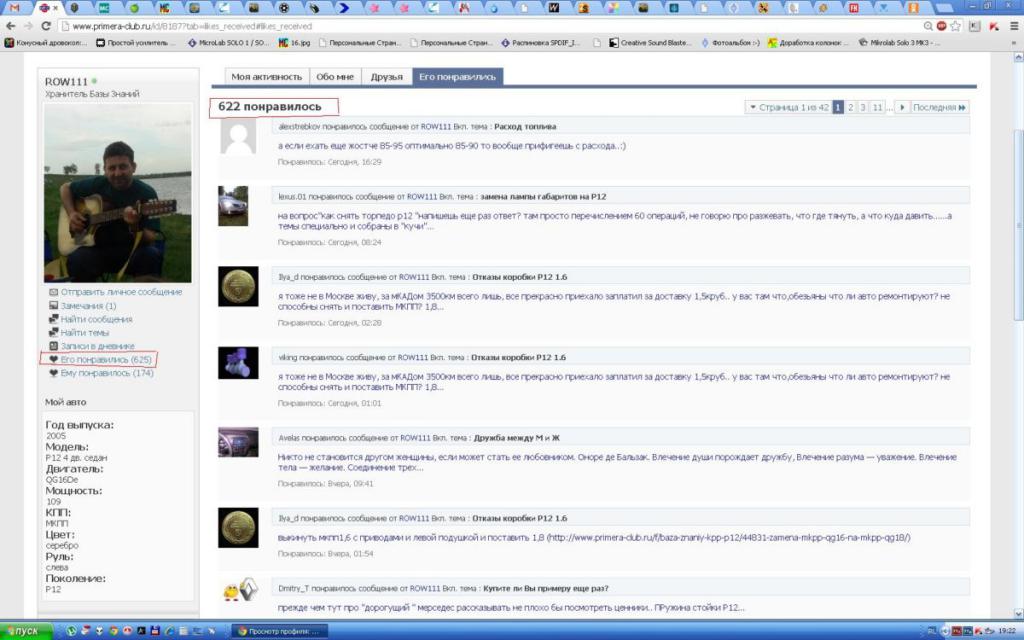Viewport: 1024px width, 640px height.
Task: Click the taskbar clock showing 19:22
Action: pos(1007,632)
